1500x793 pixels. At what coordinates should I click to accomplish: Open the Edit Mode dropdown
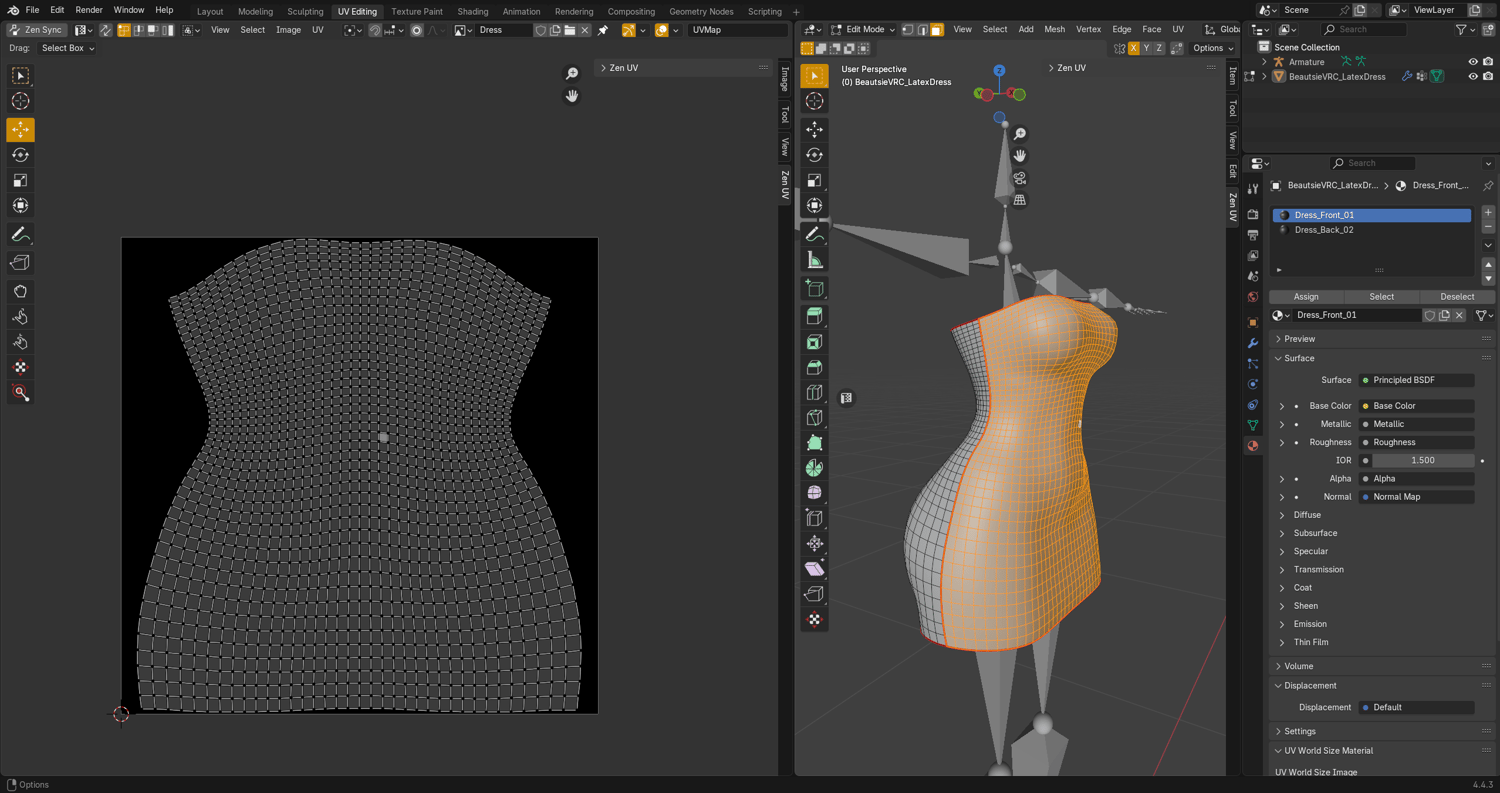(x=862, y=30)
